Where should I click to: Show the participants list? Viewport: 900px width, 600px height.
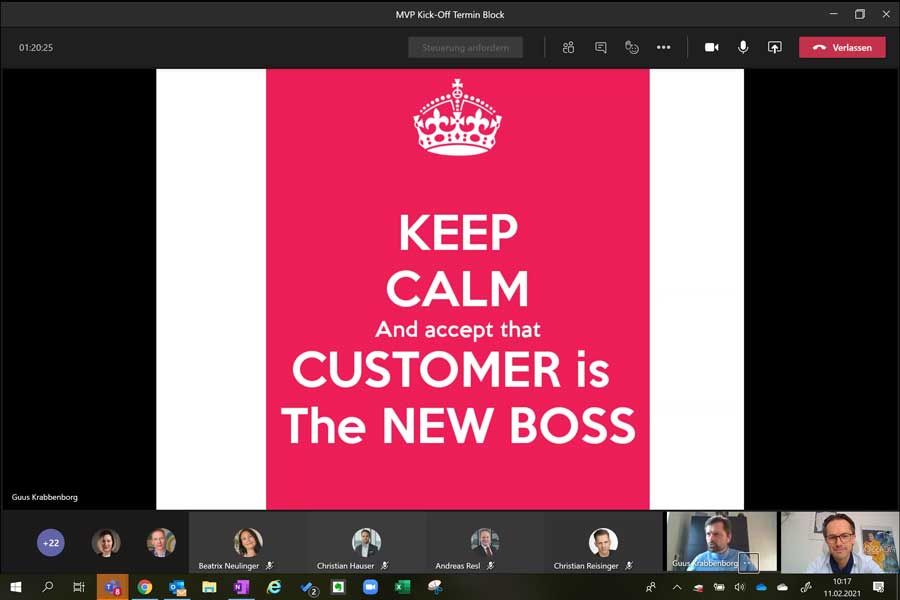pyautogui.click(x=568, y=47)
